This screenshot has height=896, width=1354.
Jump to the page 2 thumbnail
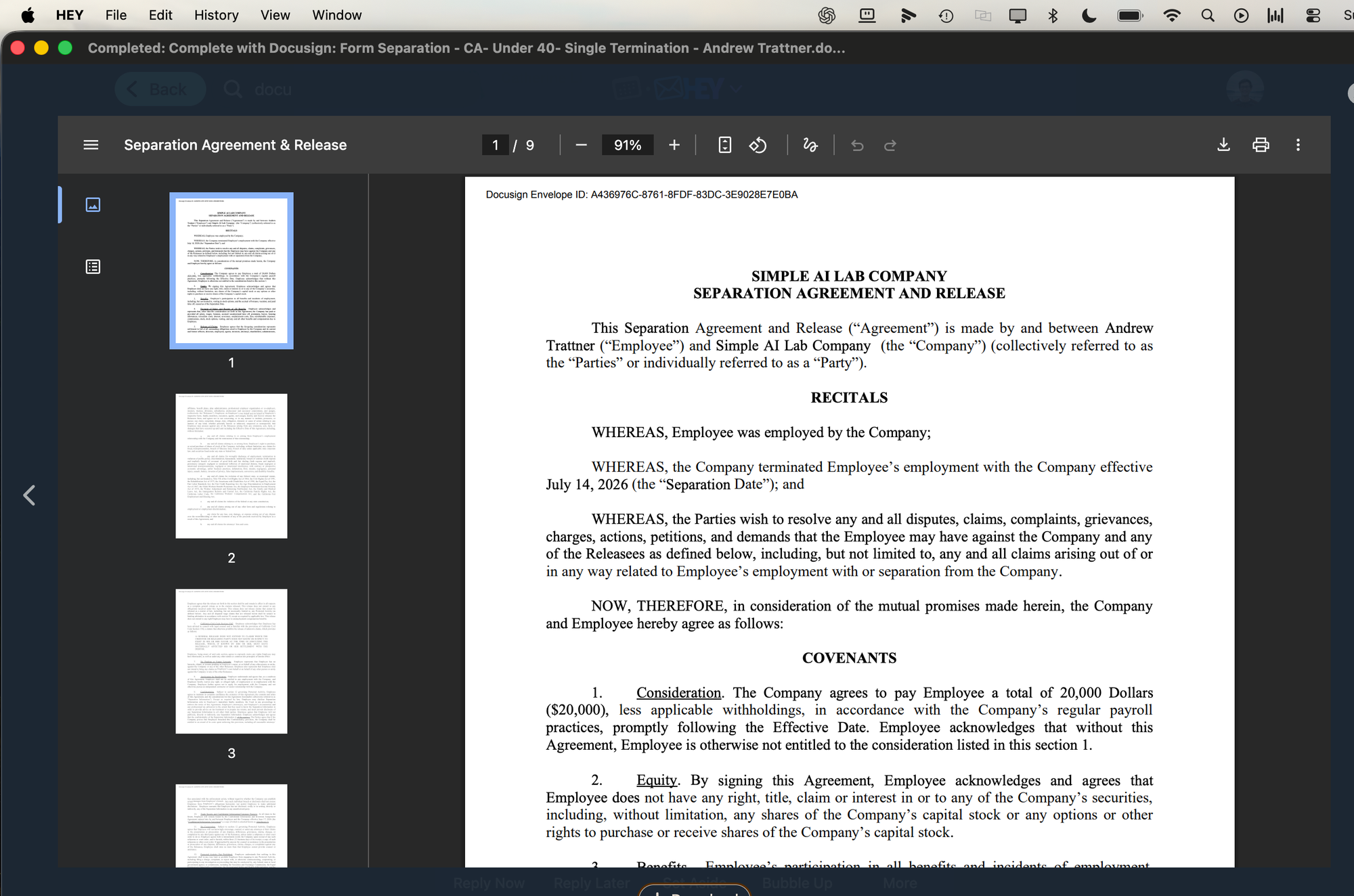tap(232, 466)
